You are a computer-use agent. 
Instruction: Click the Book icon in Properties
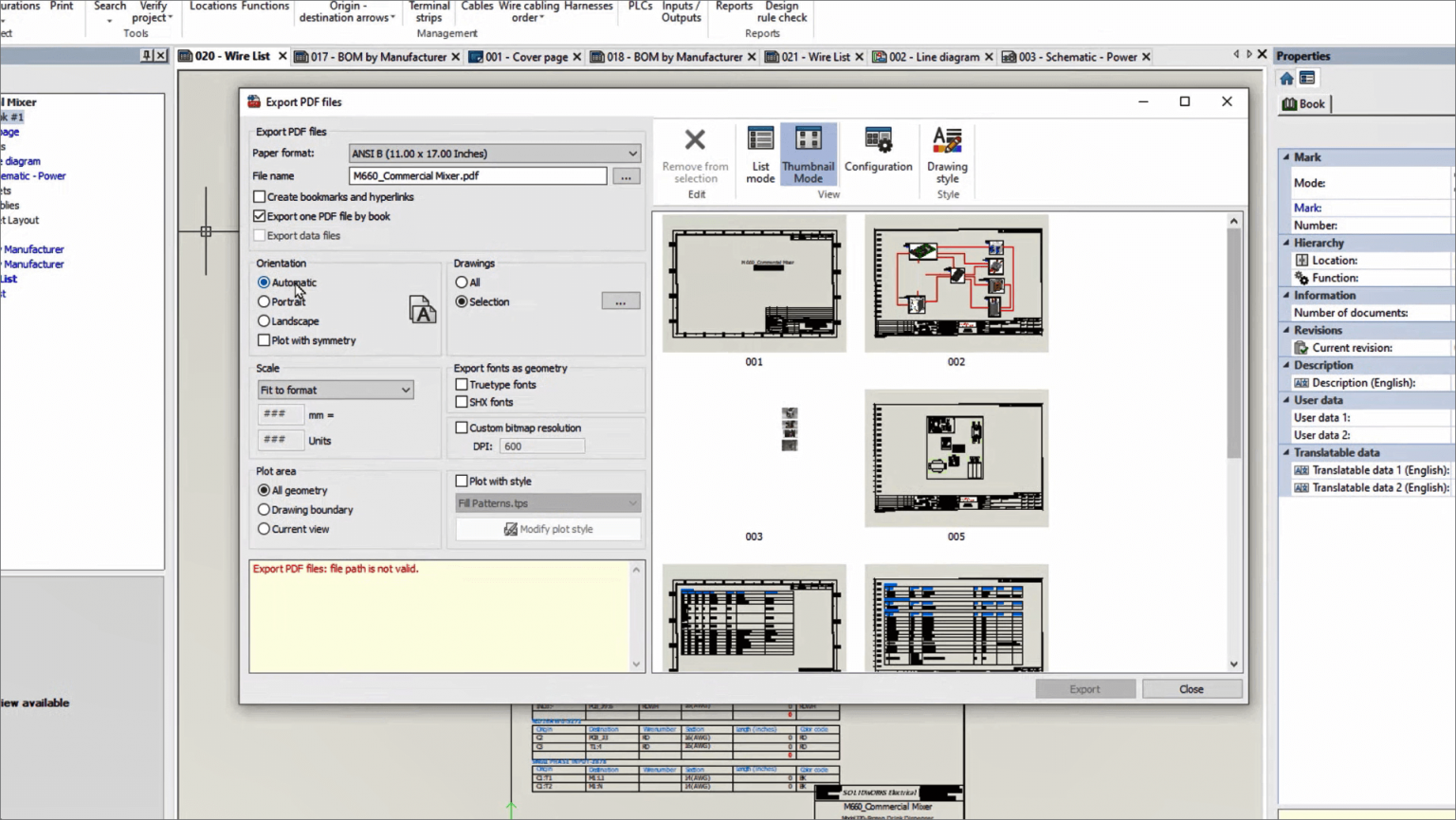[1290, 104]
